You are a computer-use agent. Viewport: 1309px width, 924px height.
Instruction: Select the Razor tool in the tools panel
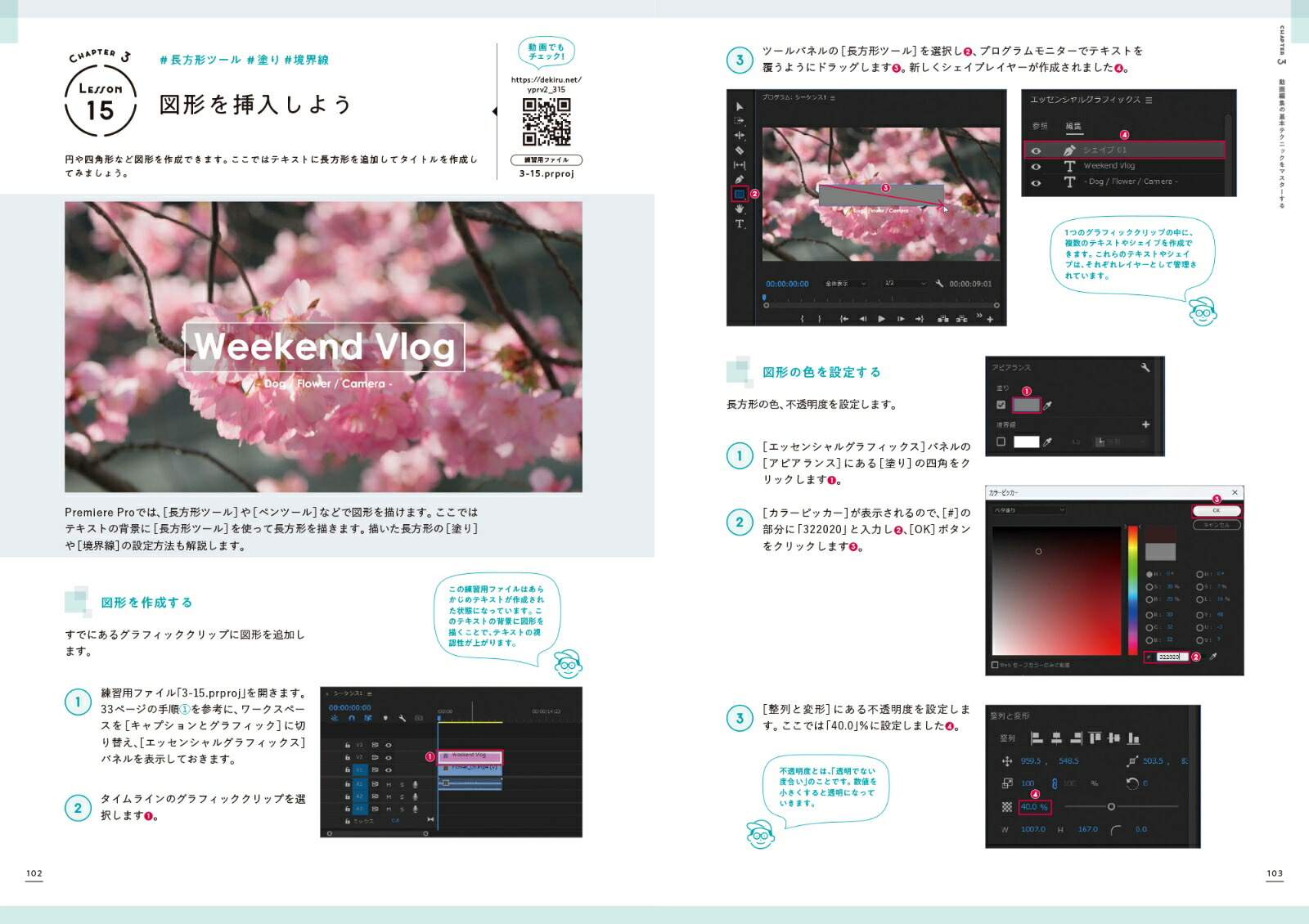tap(740, 150)
